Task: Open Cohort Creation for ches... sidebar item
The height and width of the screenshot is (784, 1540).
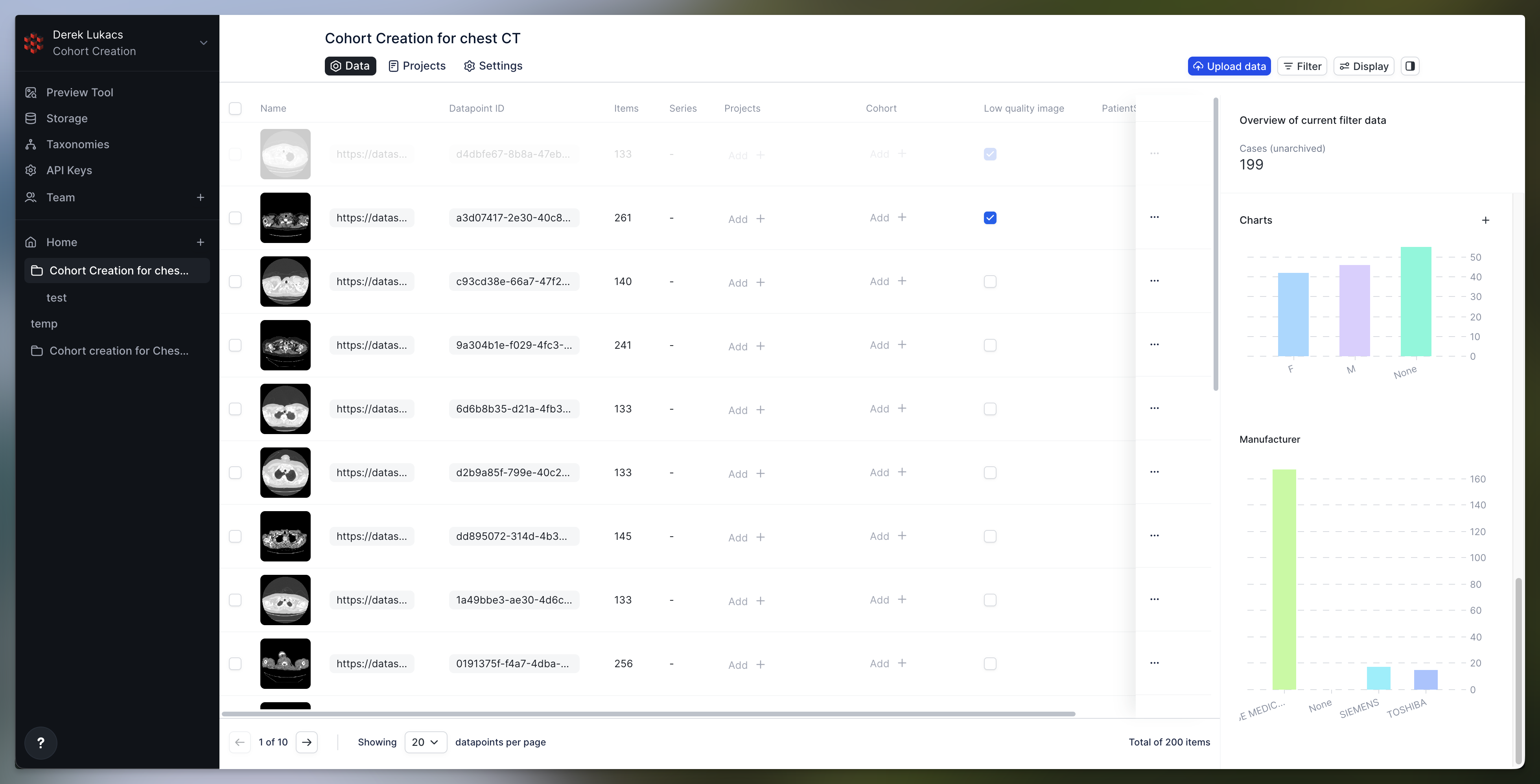Action: (117, 271)
